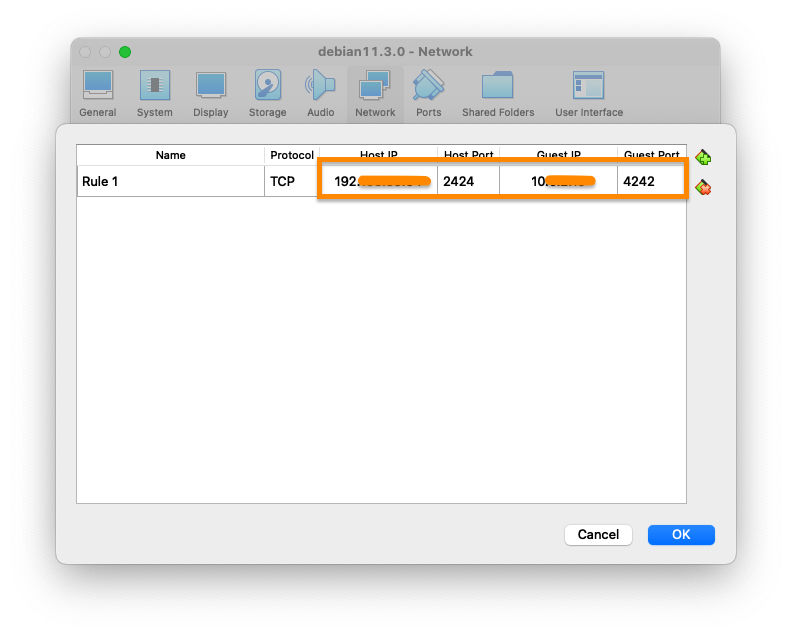
Task: Click the Host IP cell of Rule 1
Action: [x=379, y=182]
